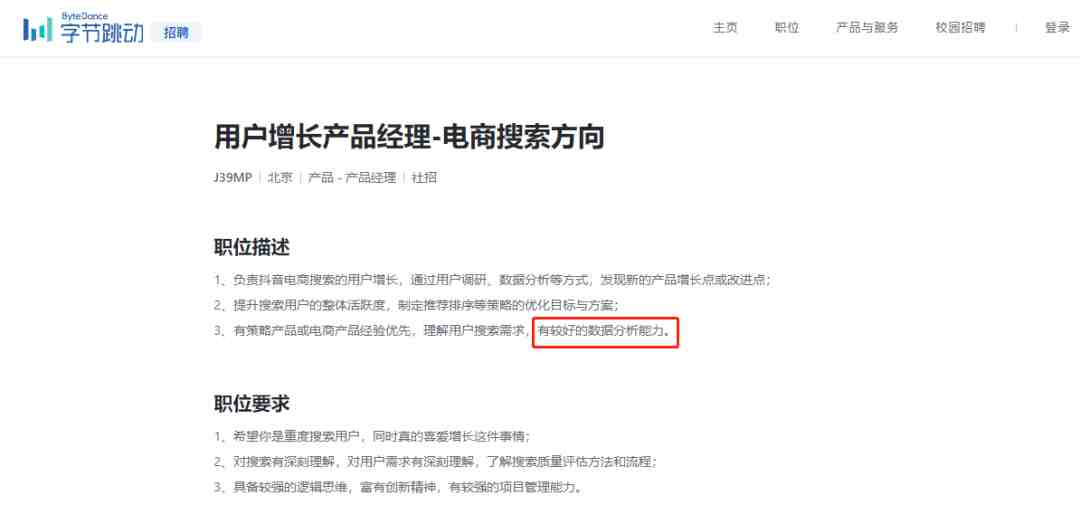Screen dimensions: 1080x515
Task: Click the 登录 link
Action: coord(1057,28)
